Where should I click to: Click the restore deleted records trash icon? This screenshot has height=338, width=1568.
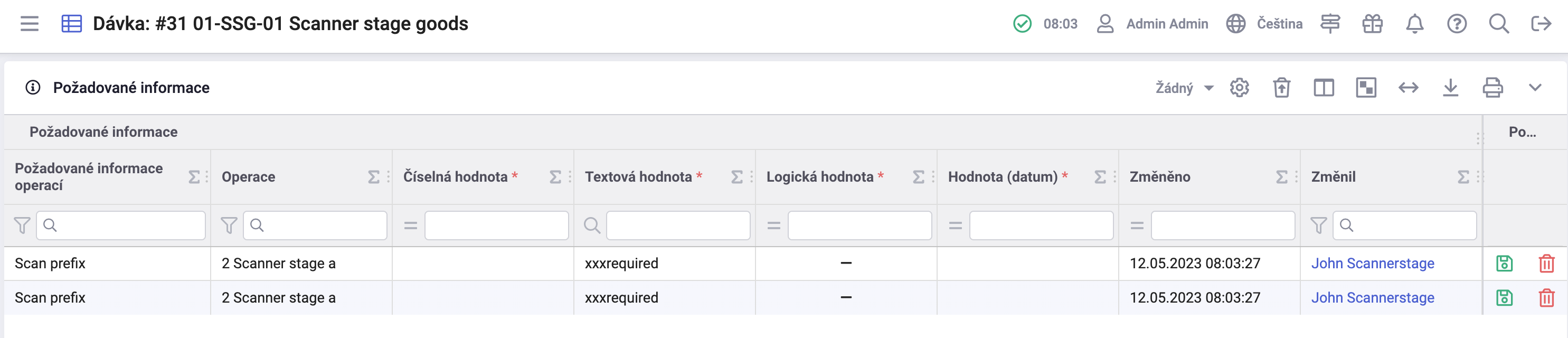coord(1281,87)
